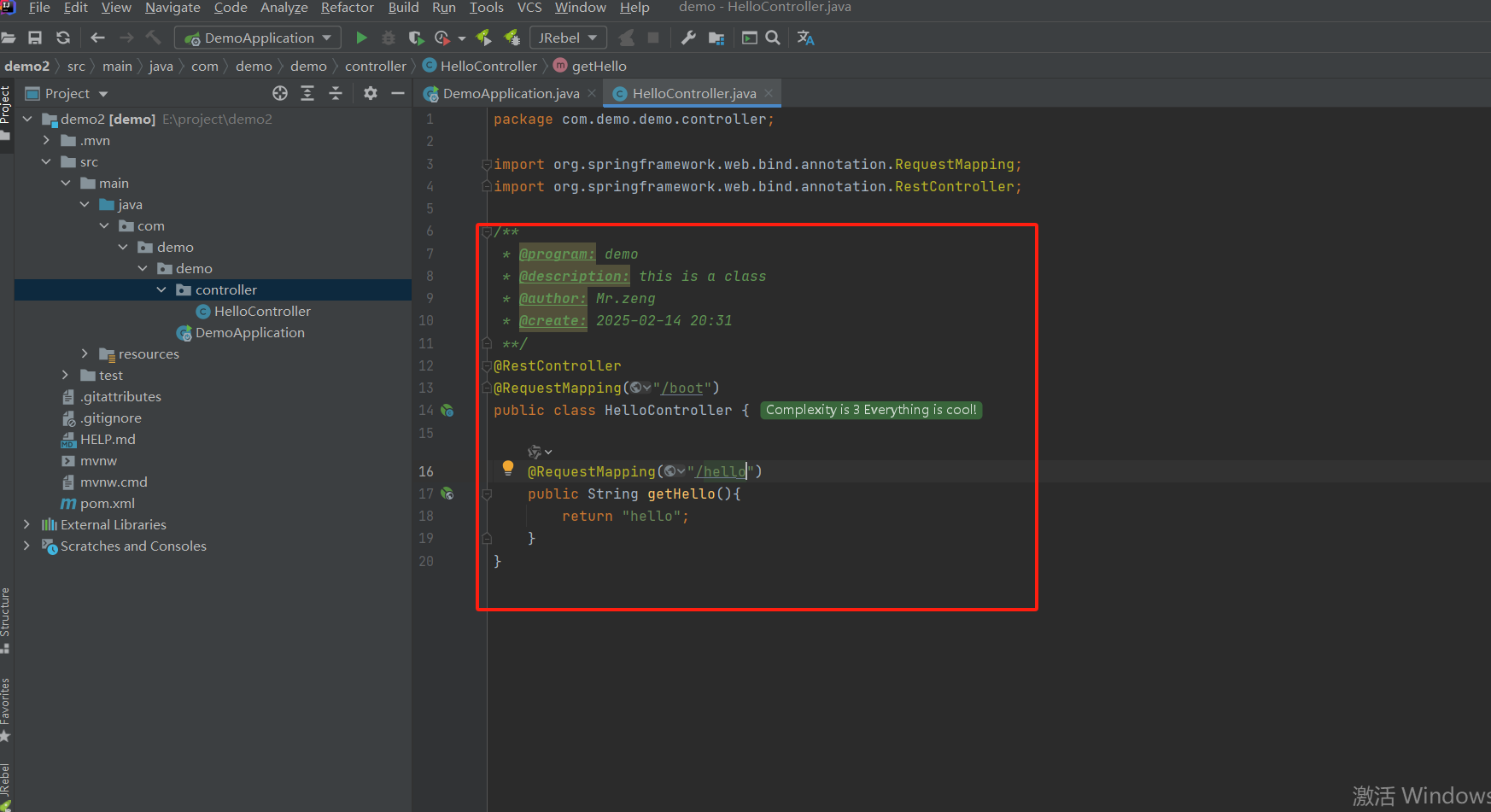Click the Translate icon in toolbar
Viewport: 1491px width, 812px height.
click(x=805, y=38)
